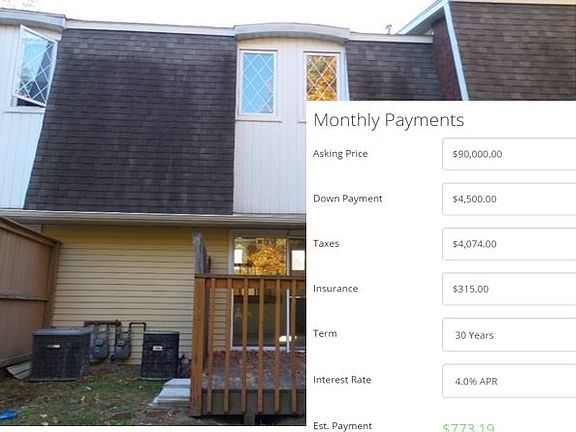Open the Interest Rate dropdown at 4.0% APR
This screenshot has height=432, width=576.
[x=509, y=381]
